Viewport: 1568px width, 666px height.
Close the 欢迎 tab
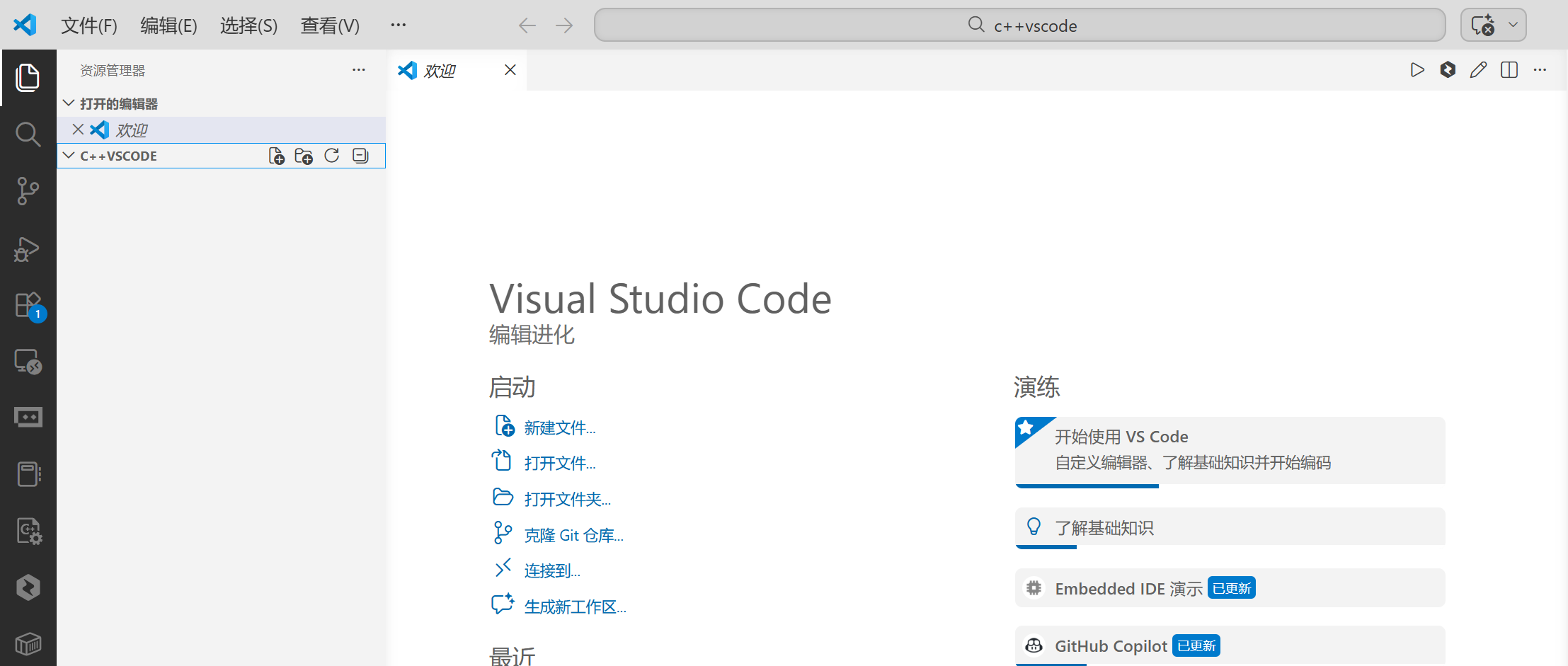click(x=510, y=70)
